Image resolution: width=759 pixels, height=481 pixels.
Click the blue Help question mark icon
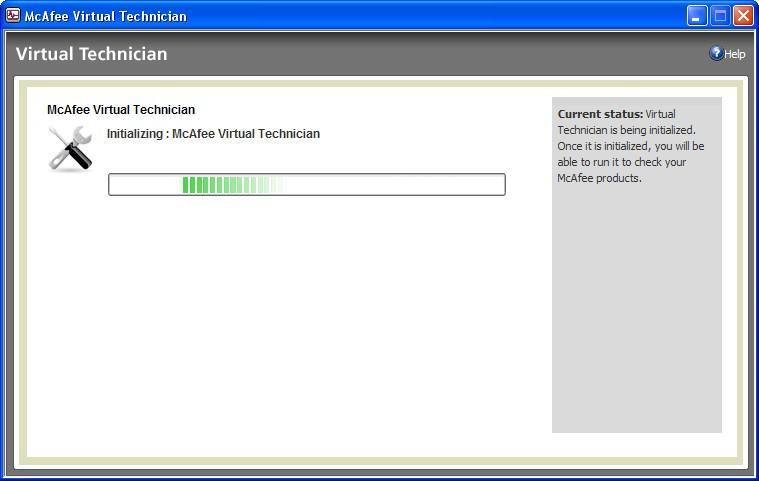716,53
